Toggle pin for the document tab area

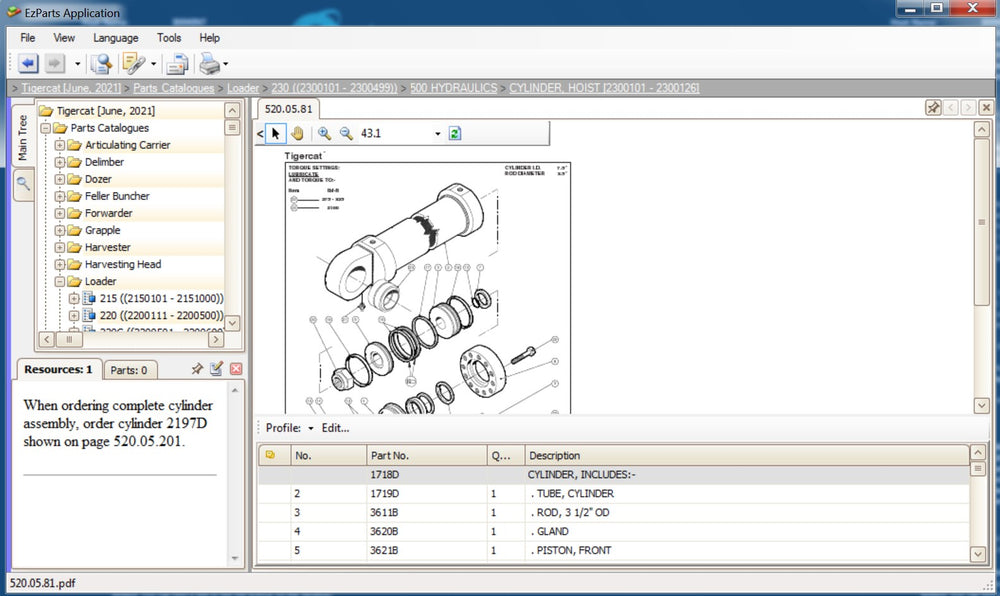(x=933, y=108)
